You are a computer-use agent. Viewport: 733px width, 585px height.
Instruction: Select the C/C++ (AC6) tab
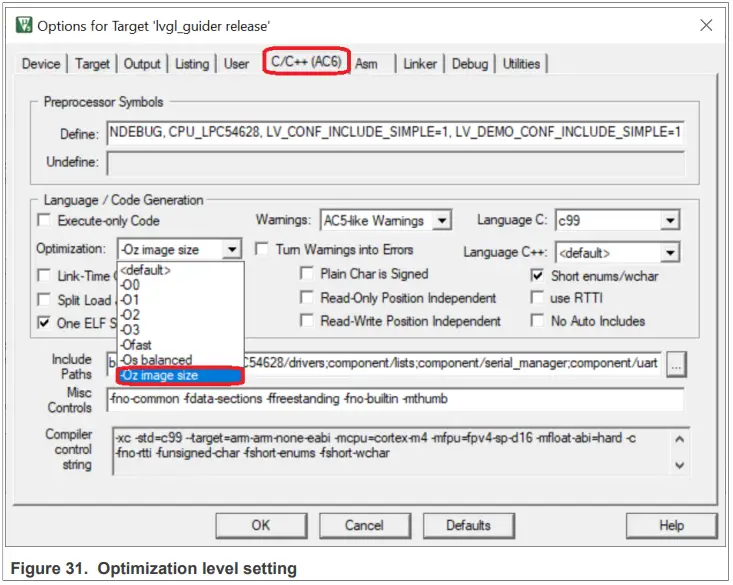306,61
